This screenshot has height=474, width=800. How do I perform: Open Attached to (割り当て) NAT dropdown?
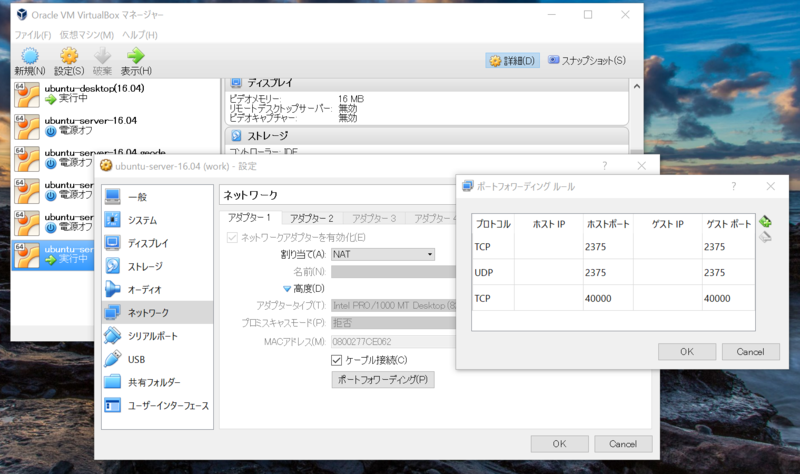pos(383,254)
